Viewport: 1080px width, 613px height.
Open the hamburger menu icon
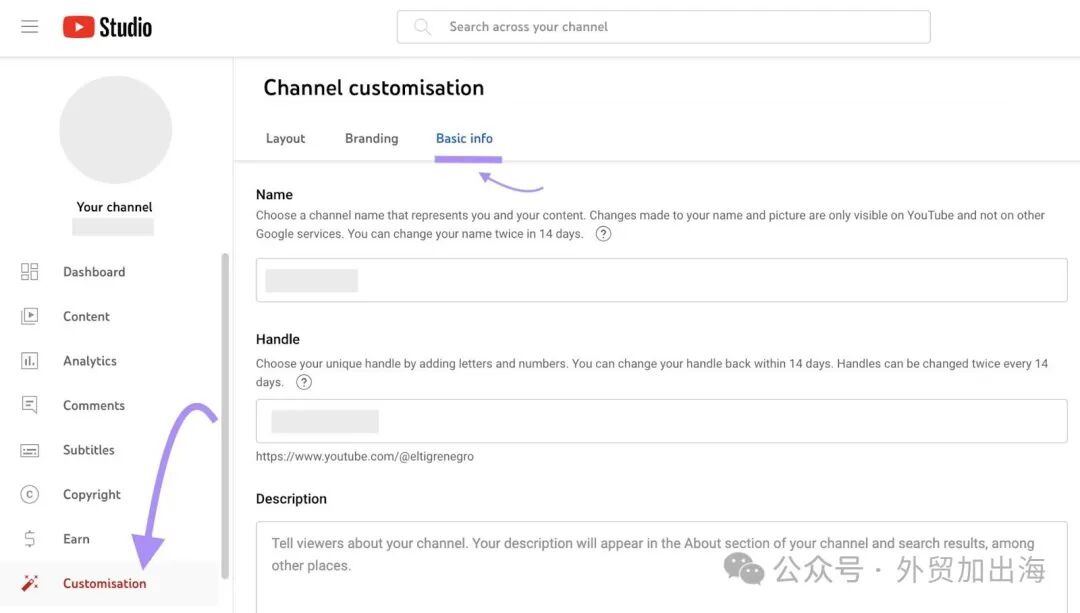pyautogui.click(x=30, y=27)
